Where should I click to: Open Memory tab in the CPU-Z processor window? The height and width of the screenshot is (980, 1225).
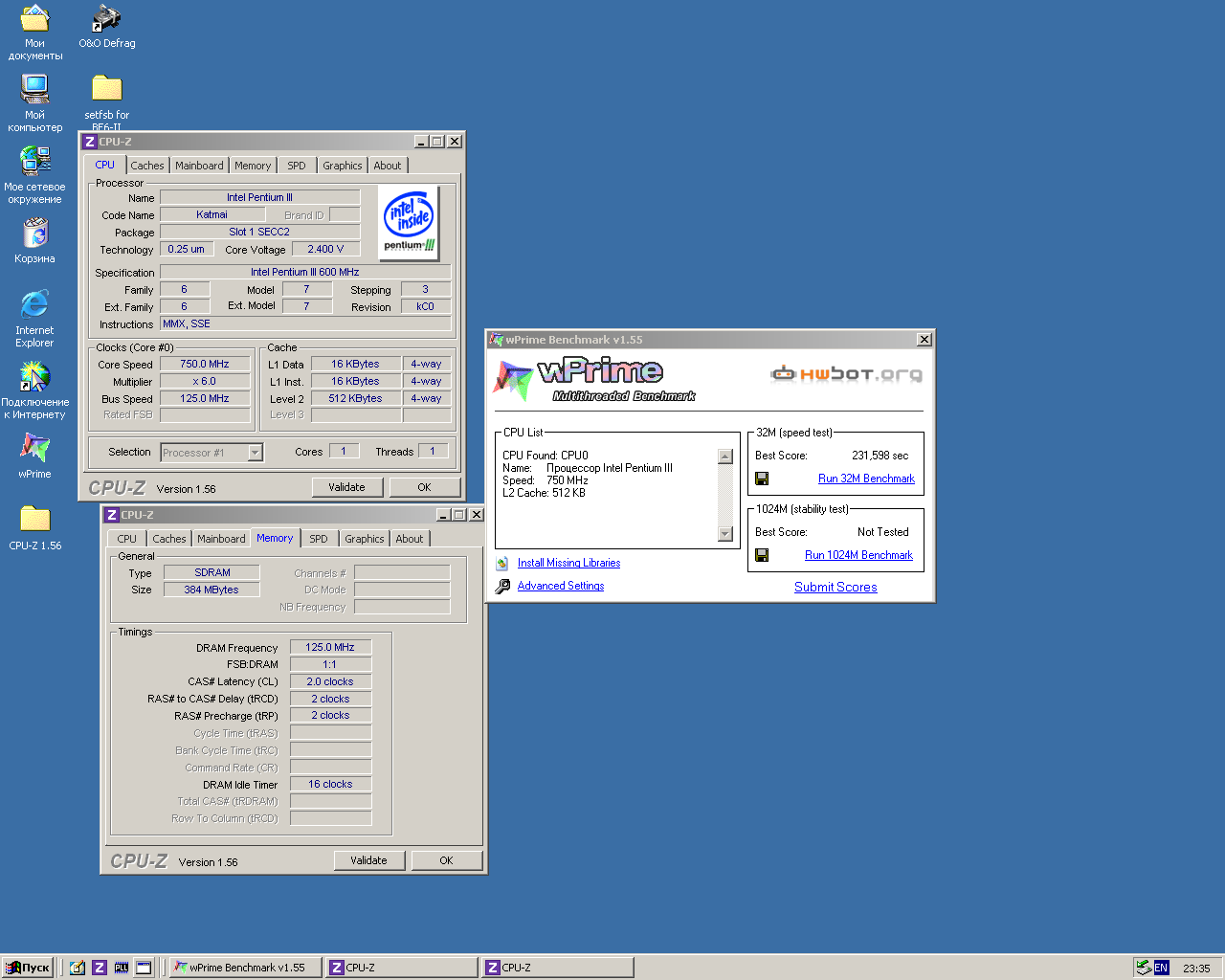point(253,166)
